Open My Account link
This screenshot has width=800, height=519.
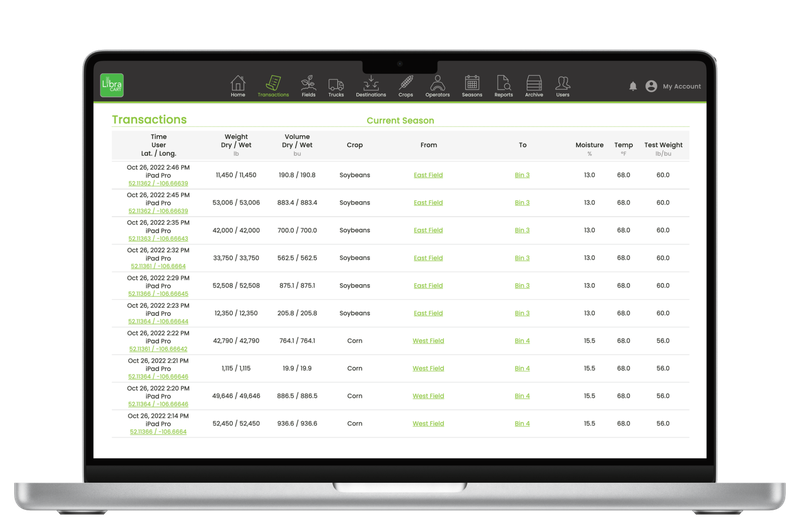(682, 86)
